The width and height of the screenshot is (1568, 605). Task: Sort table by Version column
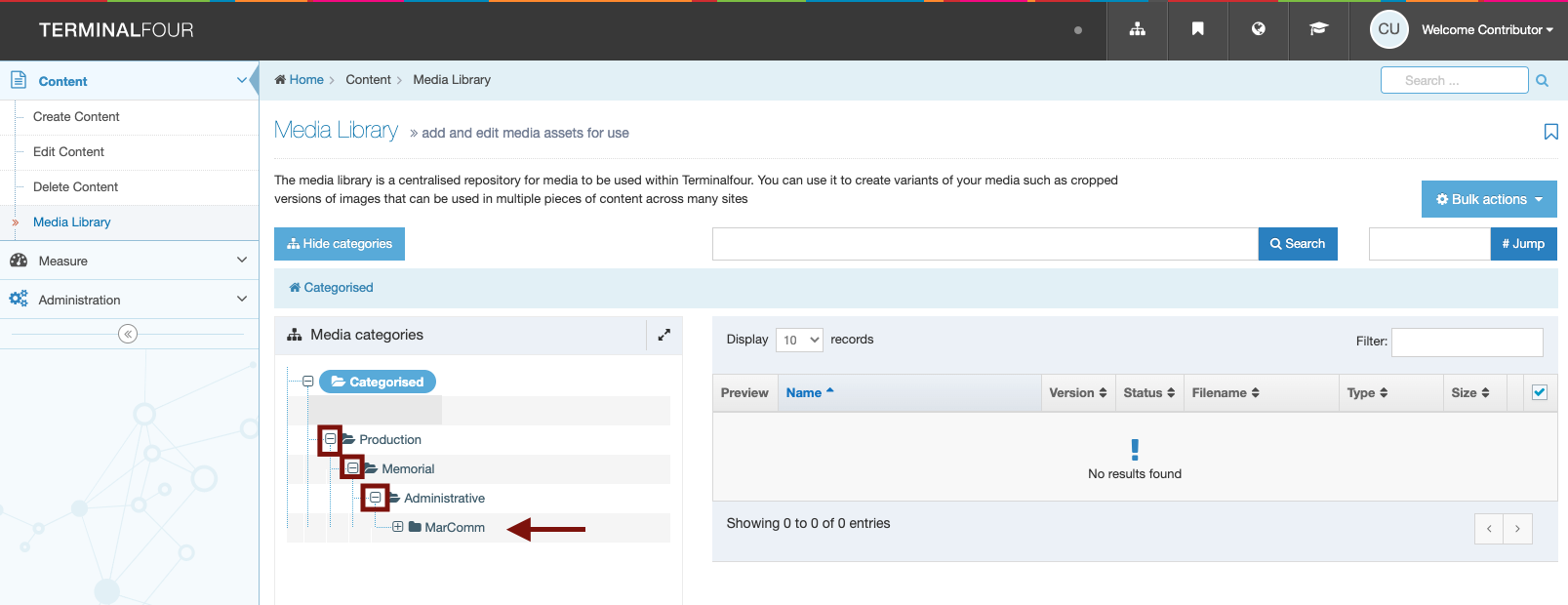coord(1078,393)
